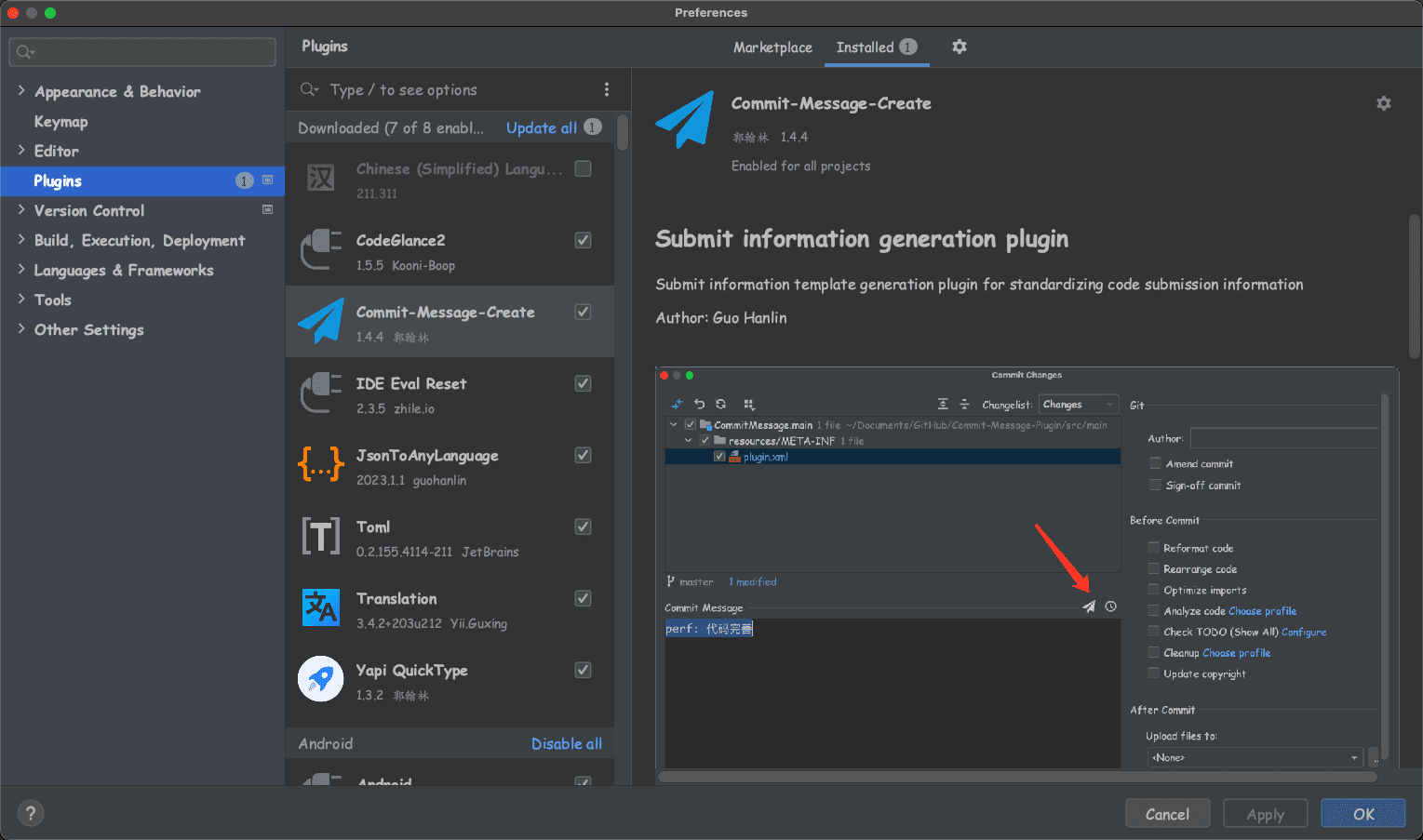
Task: Click the settings search magnifier icon
Action: pos(25,52)
